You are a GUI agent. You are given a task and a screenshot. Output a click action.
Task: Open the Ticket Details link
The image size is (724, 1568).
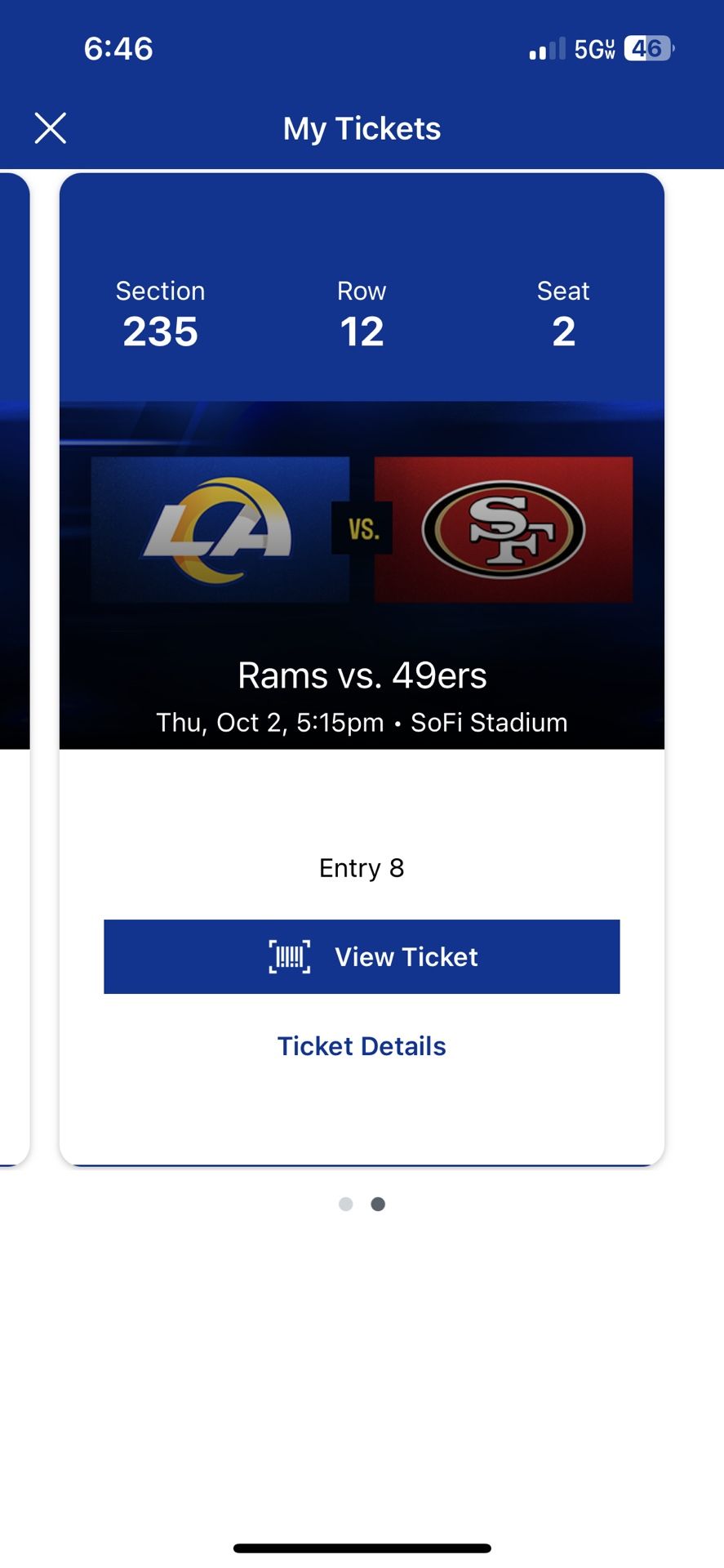point(362,1046)
